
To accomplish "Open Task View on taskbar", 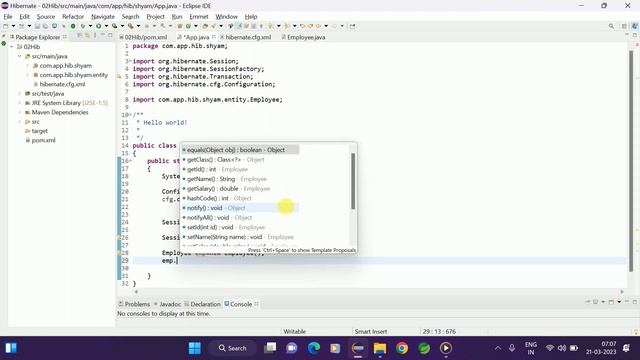I will (270, 348).
